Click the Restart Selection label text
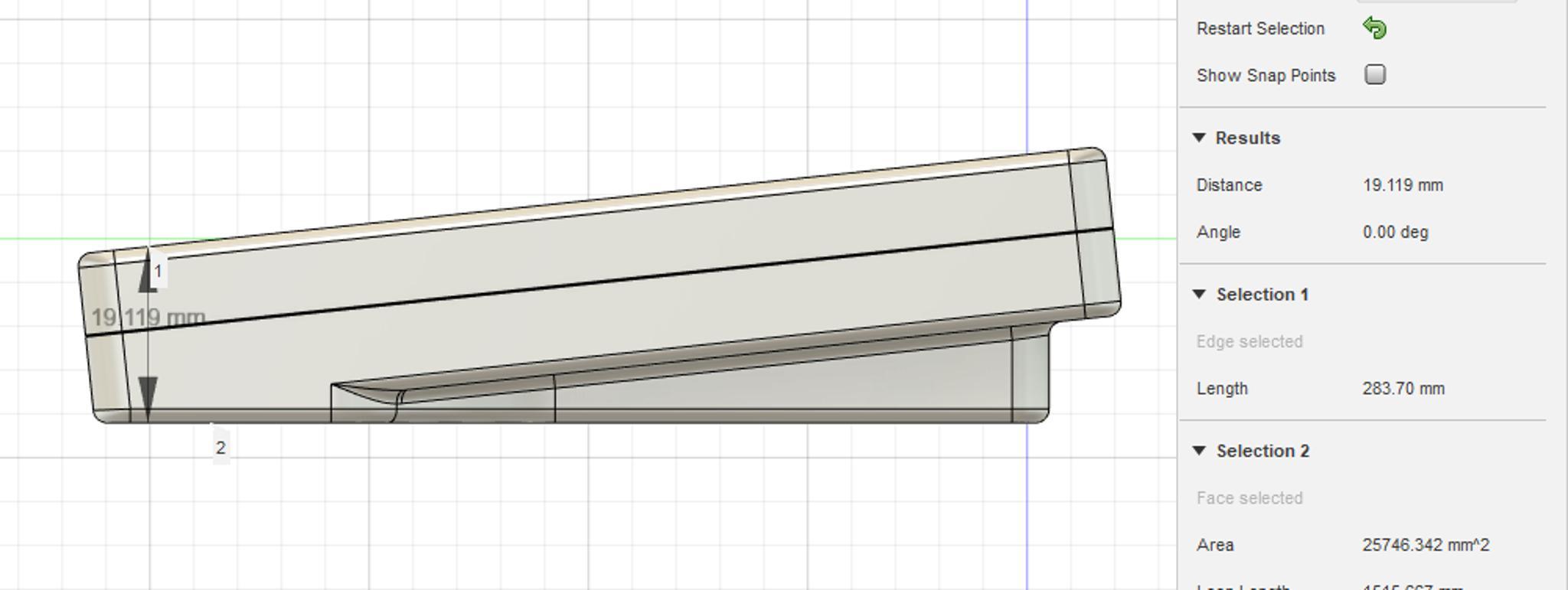The image size is (1568, 590). tap(1260, 28)
